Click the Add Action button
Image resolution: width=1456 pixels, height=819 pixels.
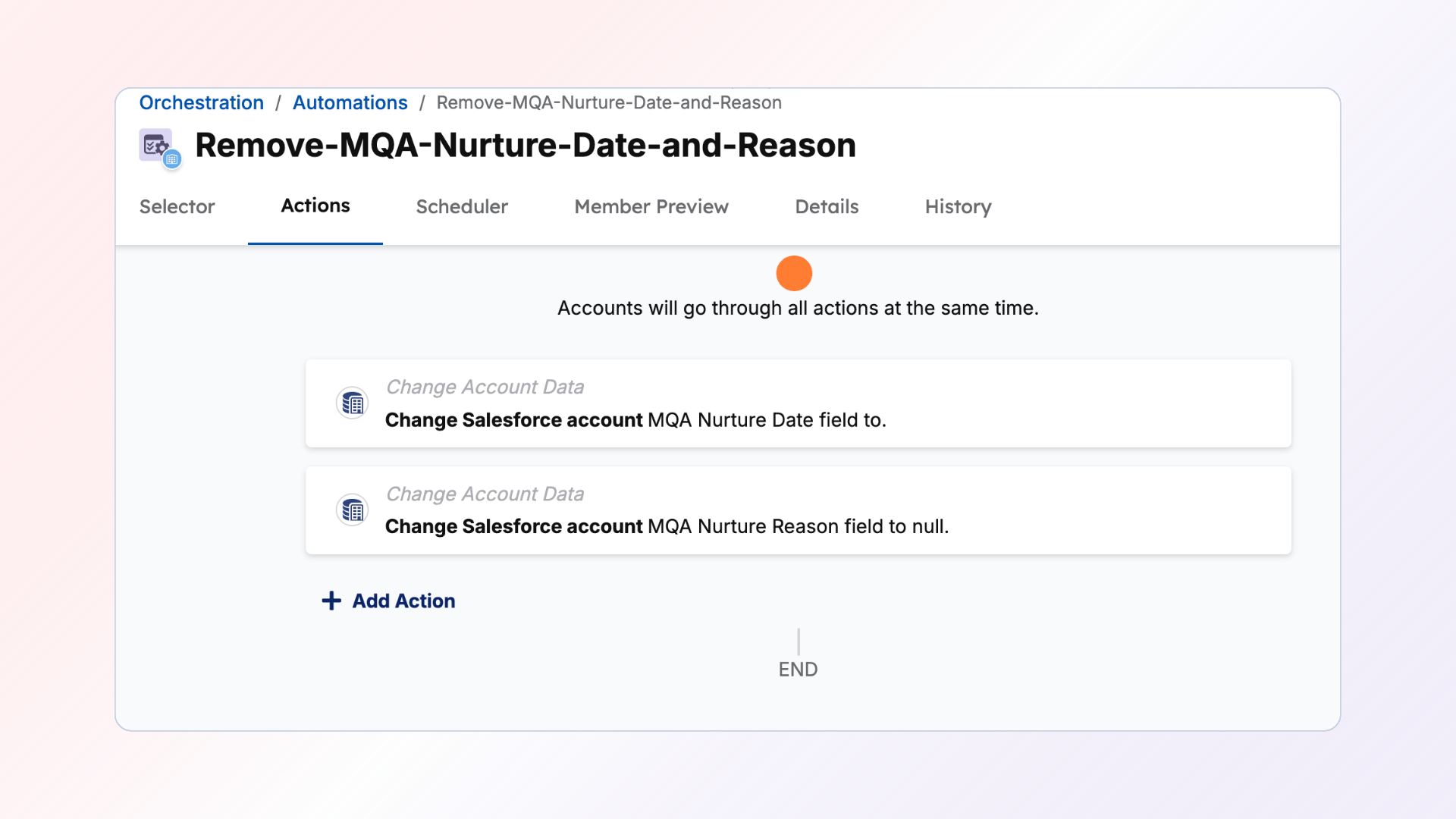(403, 601)
